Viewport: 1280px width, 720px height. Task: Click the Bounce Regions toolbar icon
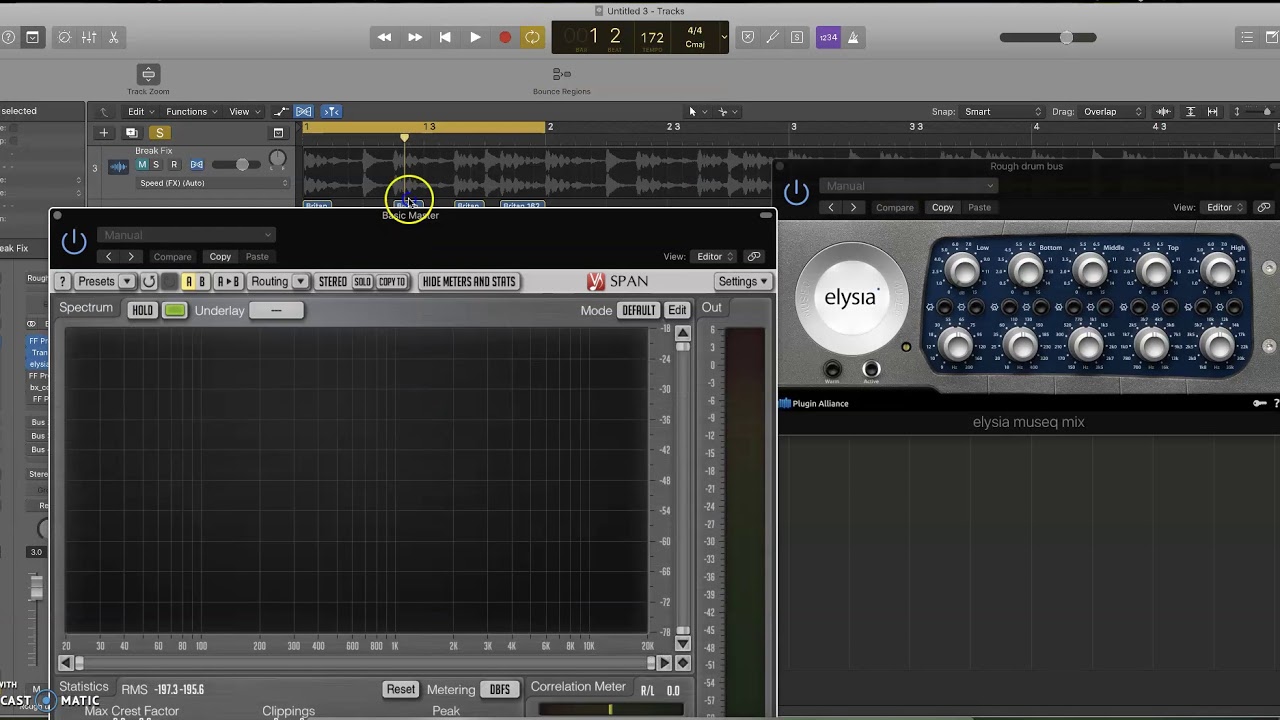pos(562,74)
